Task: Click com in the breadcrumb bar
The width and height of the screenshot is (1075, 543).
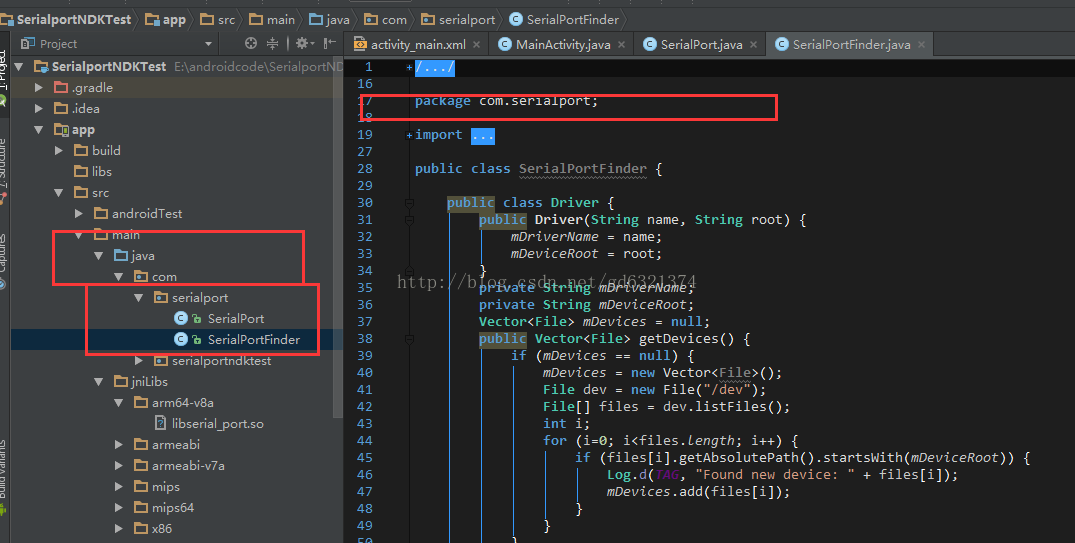Action: pos(386,19)
